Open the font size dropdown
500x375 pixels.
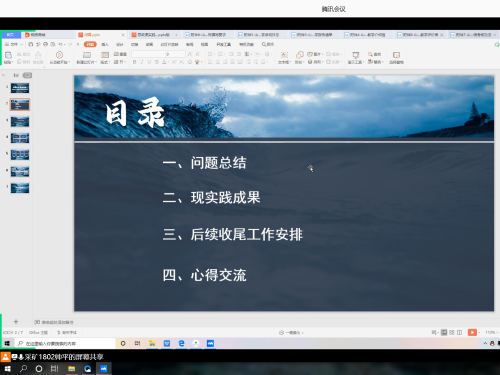pos(183,54)
